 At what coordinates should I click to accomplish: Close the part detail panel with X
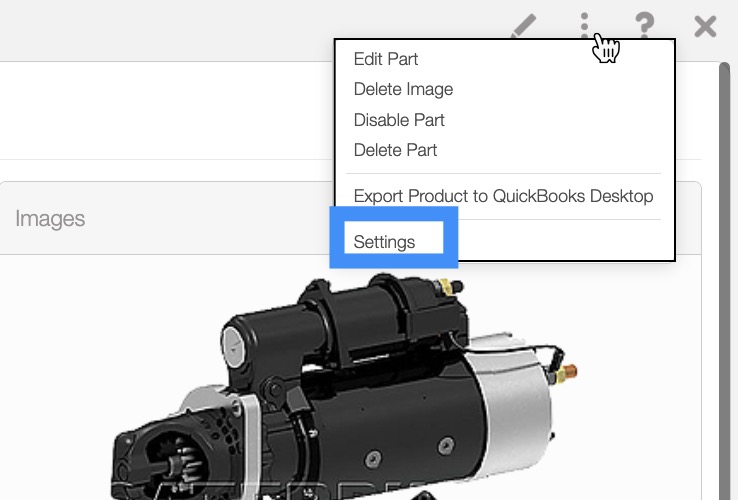click(x=705, y=25)
